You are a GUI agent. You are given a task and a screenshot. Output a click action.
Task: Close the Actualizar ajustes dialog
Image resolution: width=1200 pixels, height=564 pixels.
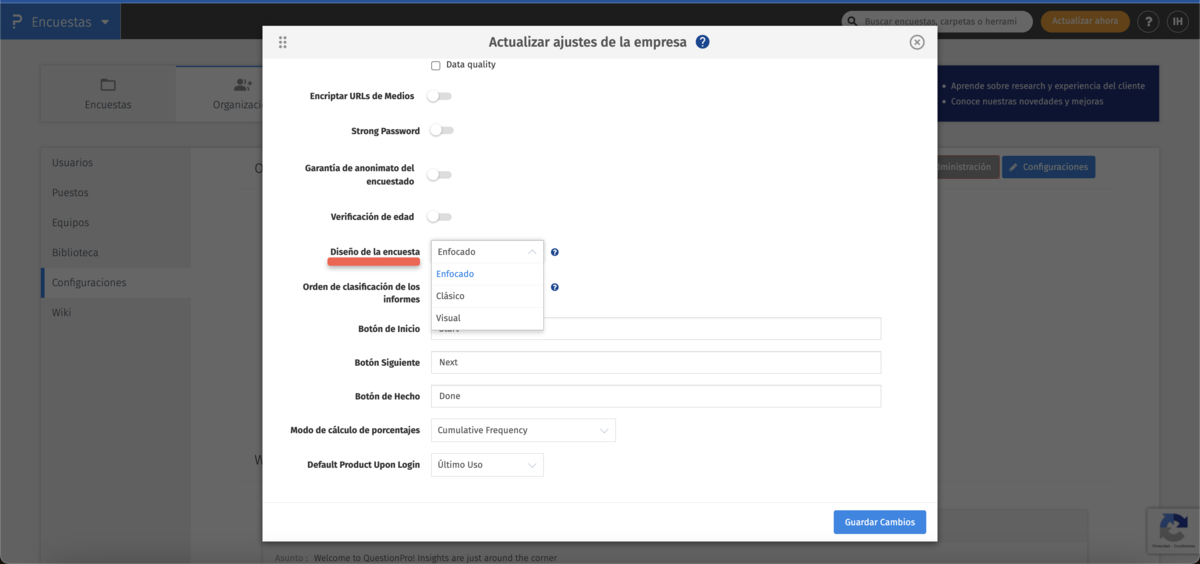(x=917, y=42)
